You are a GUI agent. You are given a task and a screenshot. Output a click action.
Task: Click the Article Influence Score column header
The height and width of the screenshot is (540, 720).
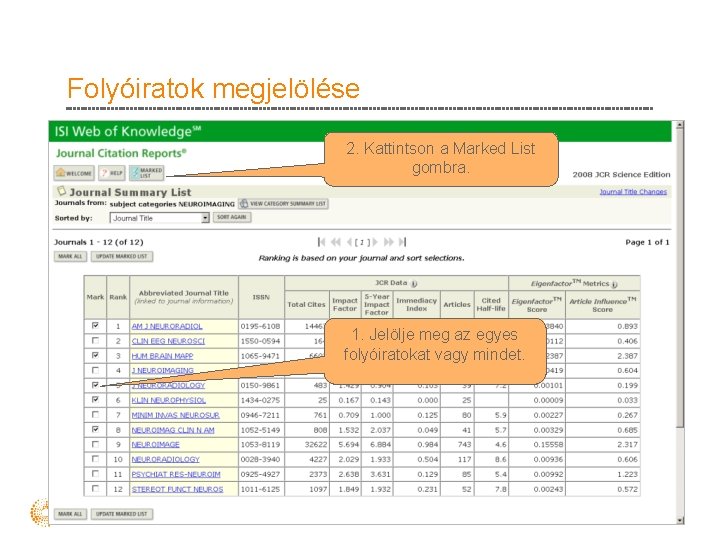coord(602,305)
